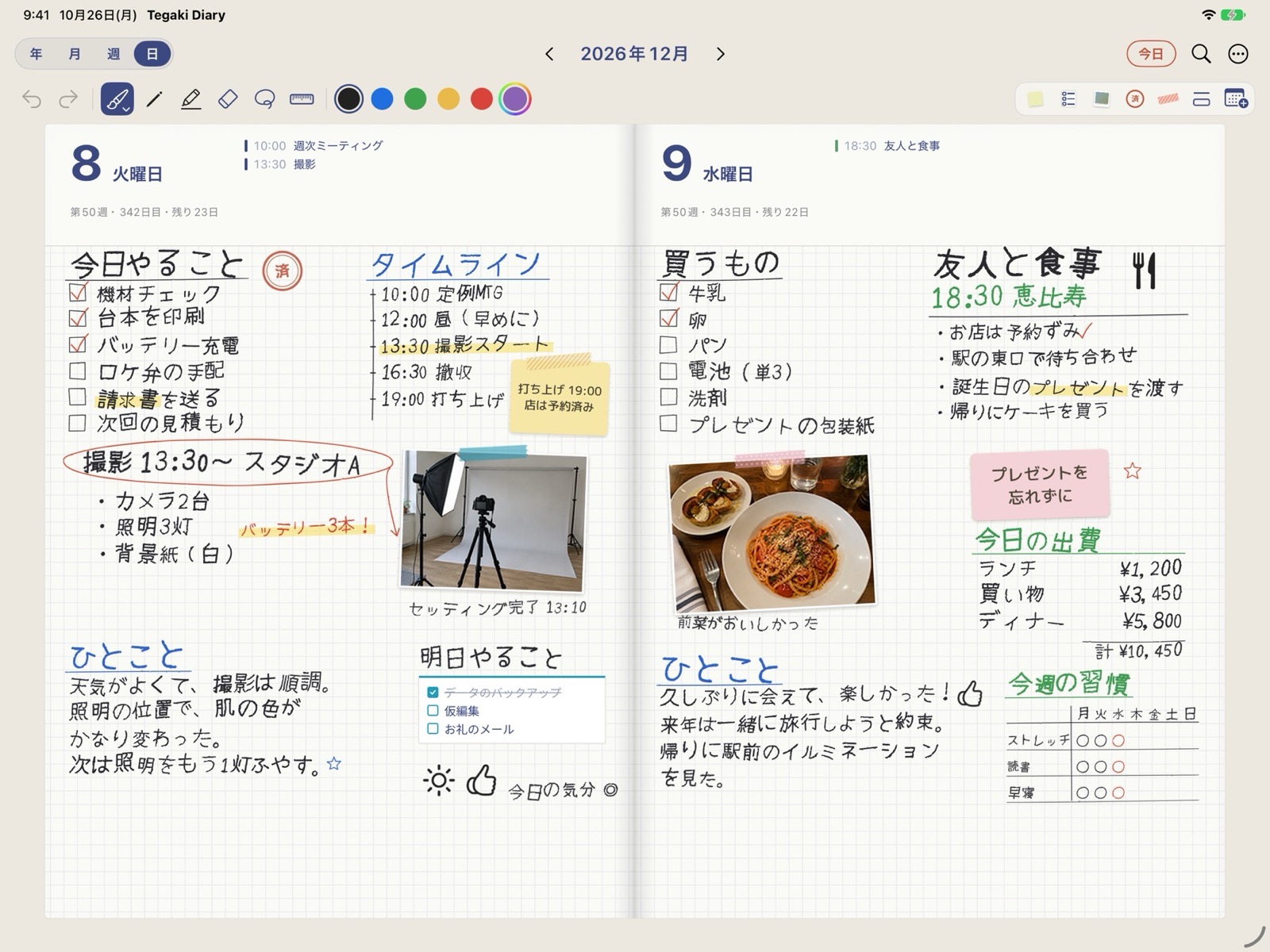Select the brush pen tool

point(117,99)
